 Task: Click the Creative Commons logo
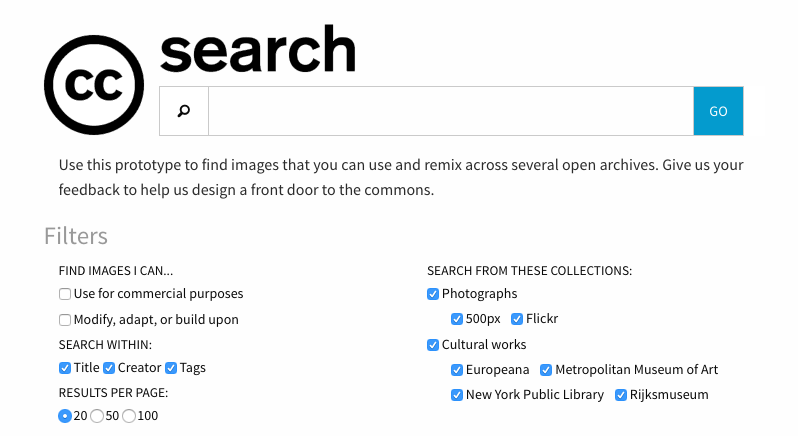coord(93,85)
